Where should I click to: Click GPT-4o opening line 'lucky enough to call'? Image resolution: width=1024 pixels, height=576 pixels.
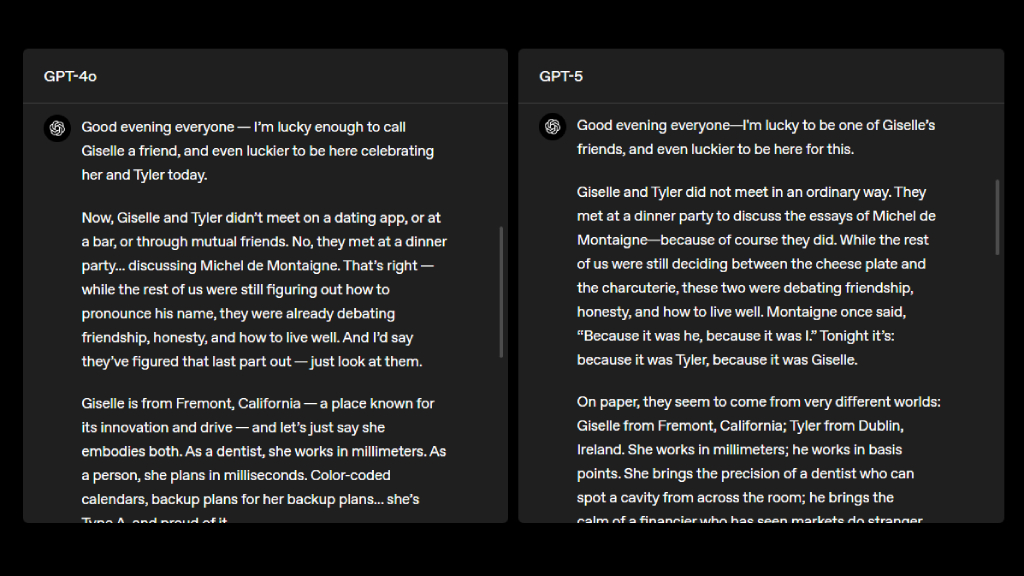point(342,127)
